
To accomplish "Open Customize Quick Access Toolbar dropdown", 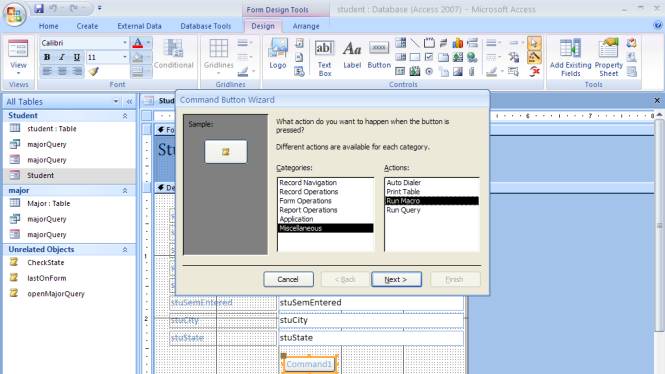I will pyautogui.click(x=99, y=8).
